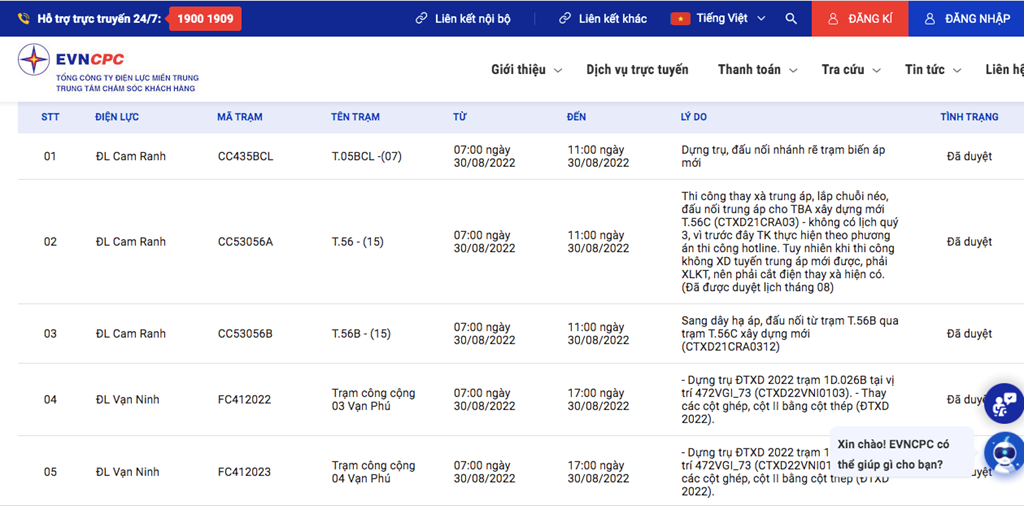1024x506 pixels.
Task: Click the customer support chat icon
Action: 1004,402
